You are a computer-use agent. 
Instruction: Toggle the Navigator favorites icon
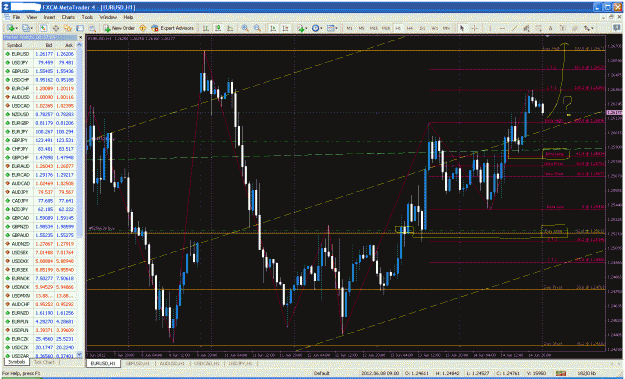tap(68, 28)
